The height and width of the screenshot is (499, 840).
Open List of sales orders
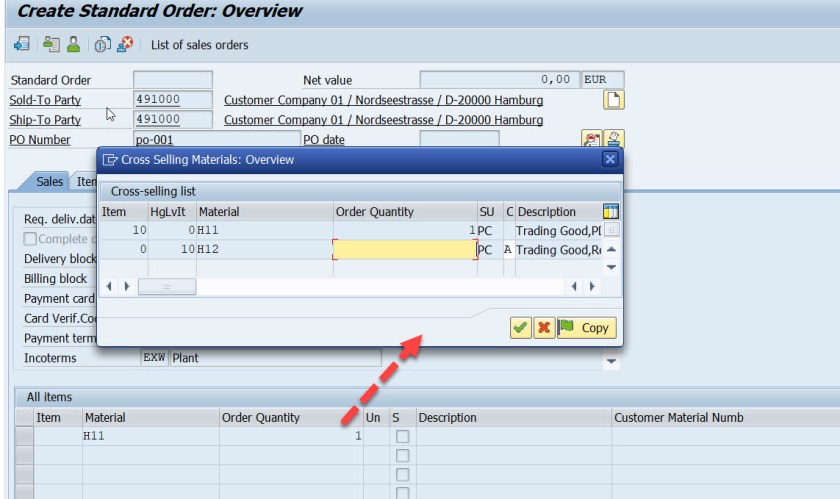(x=199, y=45)
